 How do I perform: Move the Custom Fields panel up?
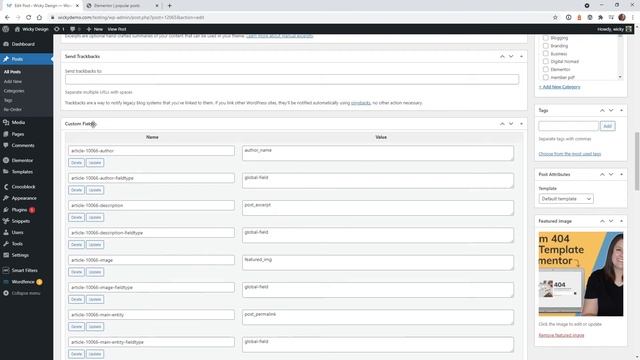tap(502, 124)
